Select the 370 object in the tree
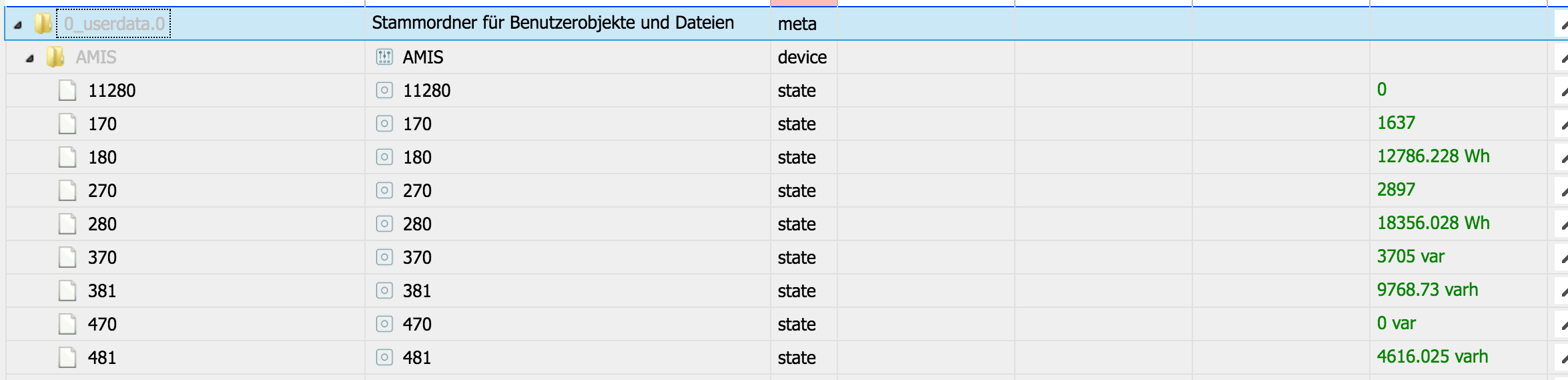 [x=102, y=258]
